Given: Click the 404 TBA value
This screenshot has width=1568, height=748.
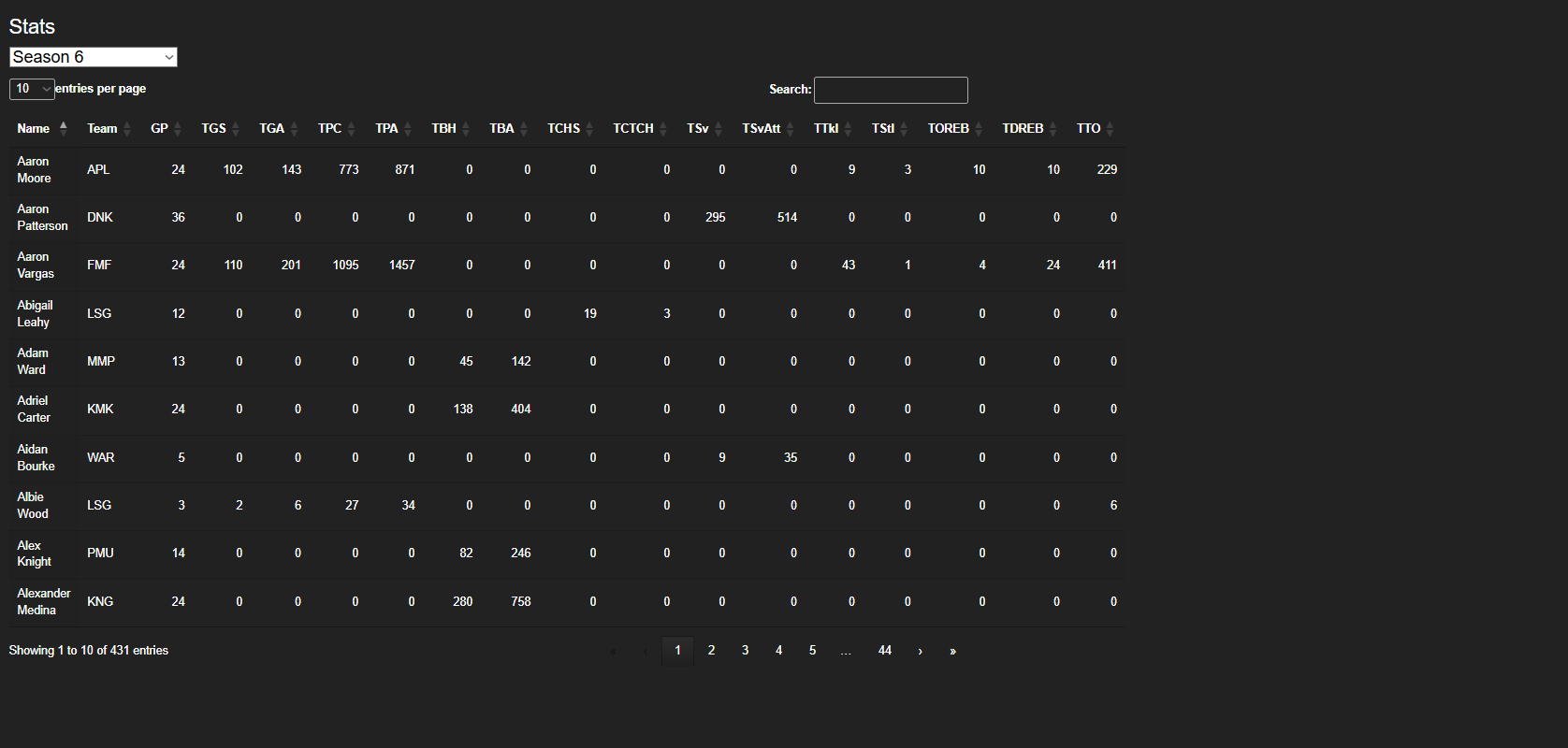Looking at the screenshot, I should [x=521, y=409].
